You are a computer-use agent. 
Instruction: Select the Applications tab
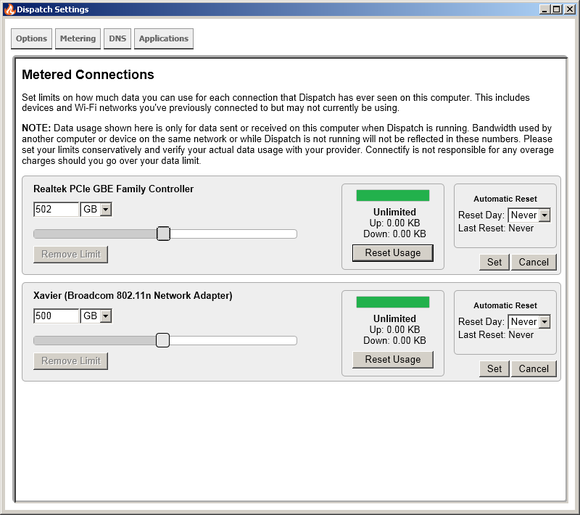click(x=163, y=38)
